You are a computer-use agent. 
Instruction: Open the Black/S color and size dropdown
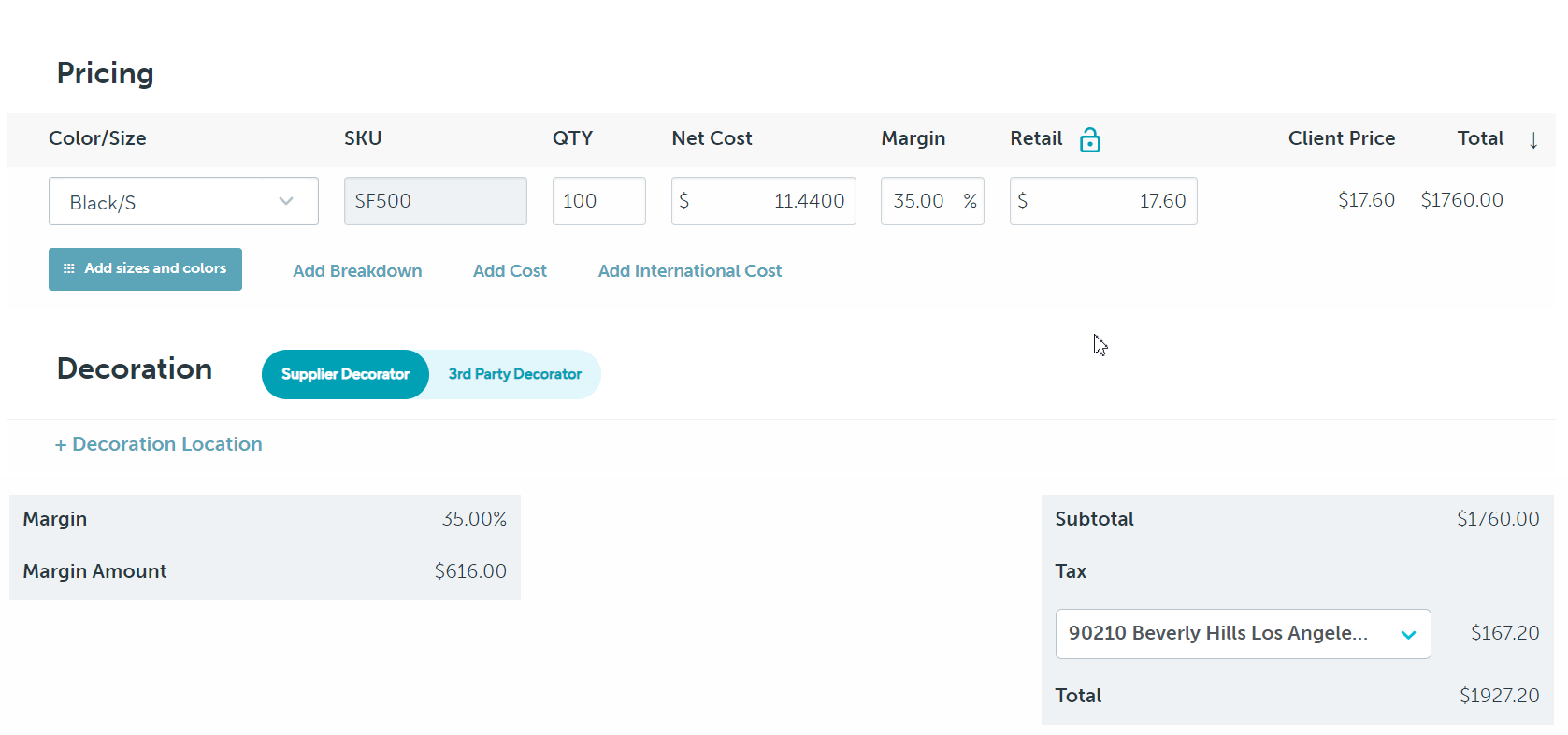click(183, 202)
